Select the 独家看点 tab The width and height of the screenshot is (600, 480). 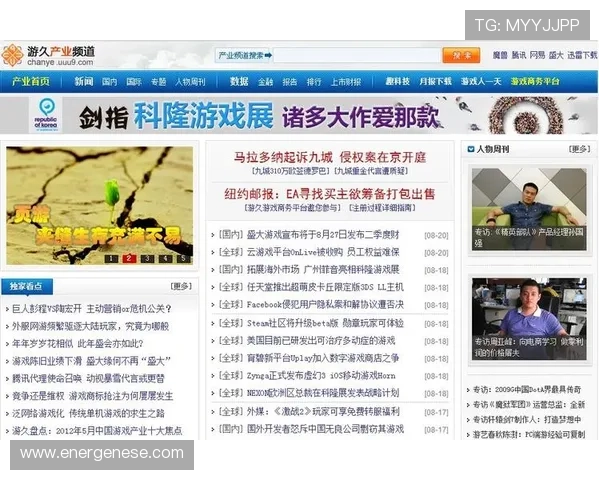(27, 286)
